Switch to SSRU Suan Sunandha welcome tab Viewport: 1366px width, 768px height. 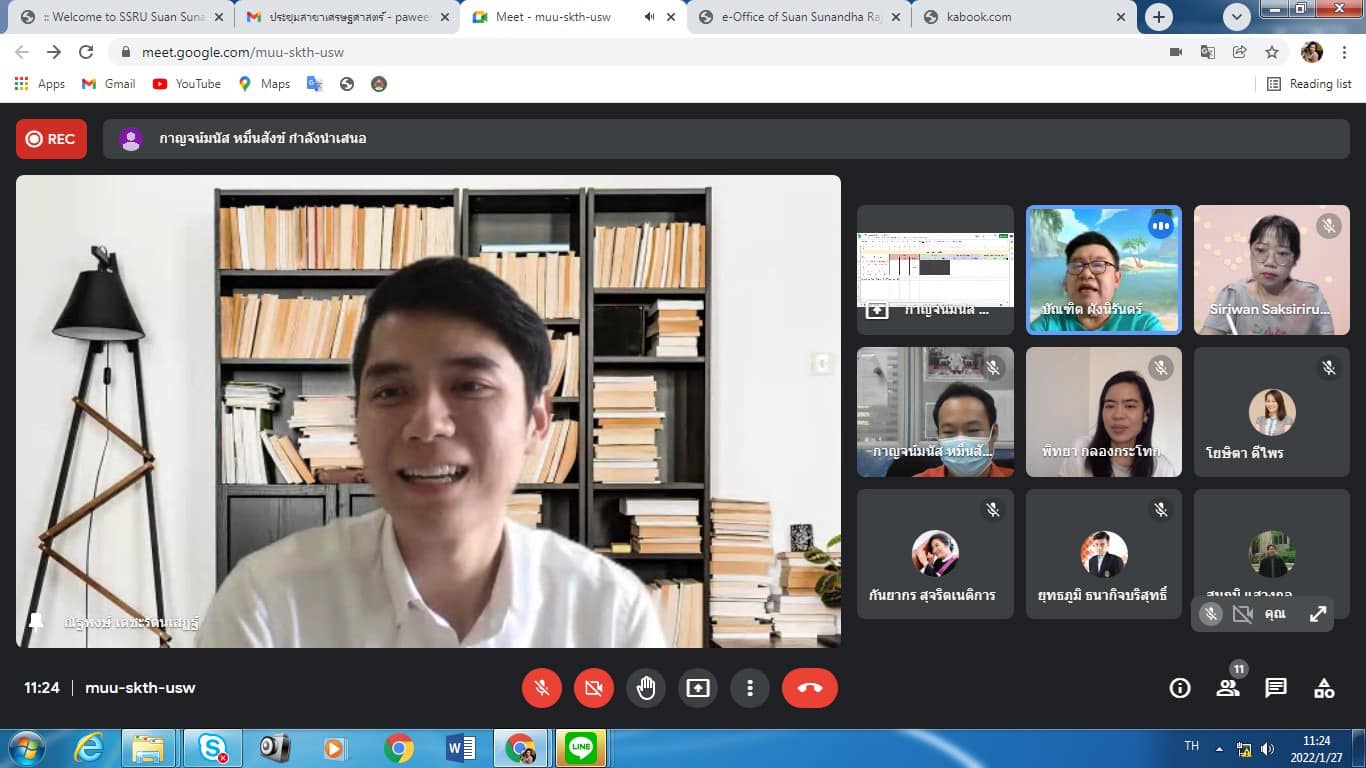point(115,17)
